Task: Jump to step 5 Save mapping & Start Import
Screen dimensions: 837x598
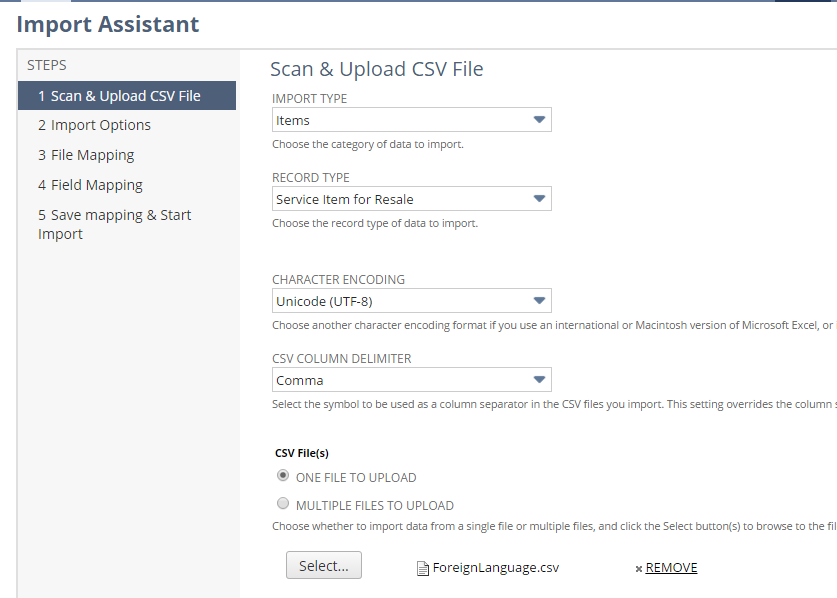Action: coord(114,224)
